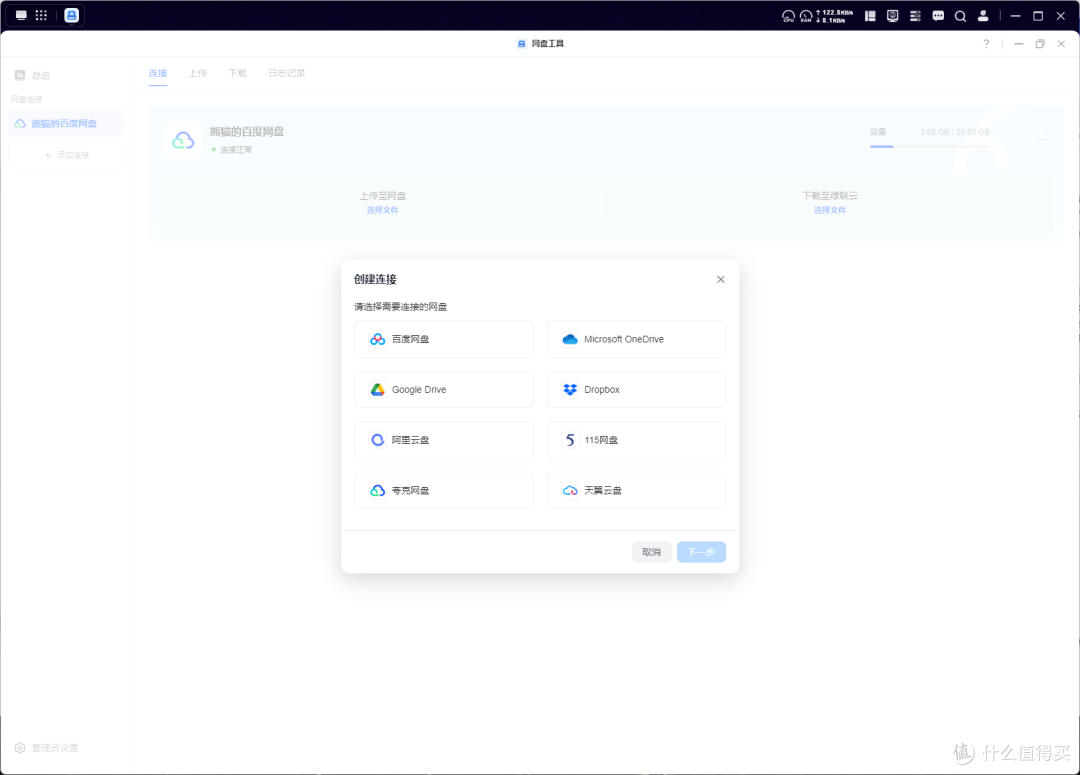Click 选择文件 under 上传至网盘
1080x775 pixels.
[382, 210]
